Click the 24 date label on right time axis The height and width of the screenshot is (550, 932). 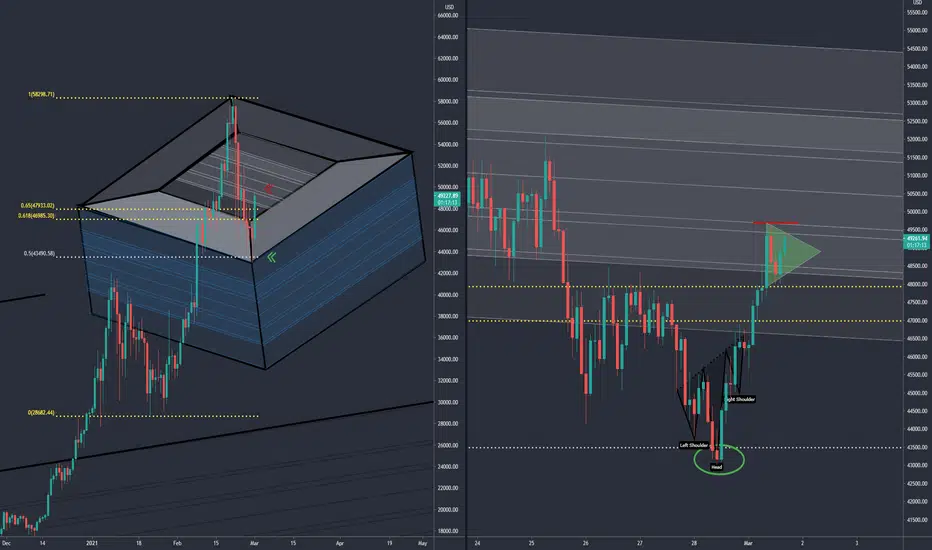click(477, 543)
